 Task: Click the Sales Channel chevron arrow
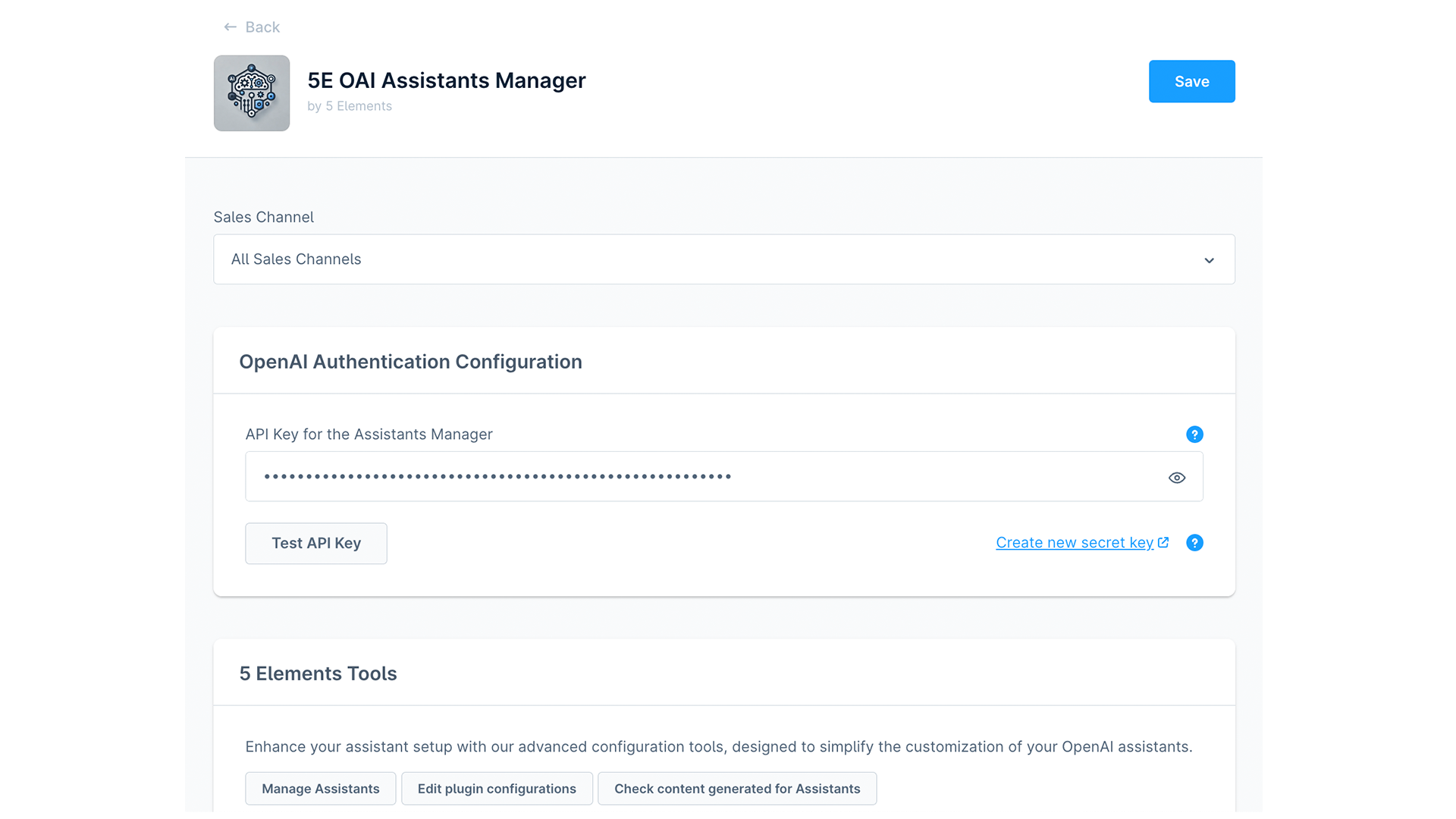pos(1209,260)
